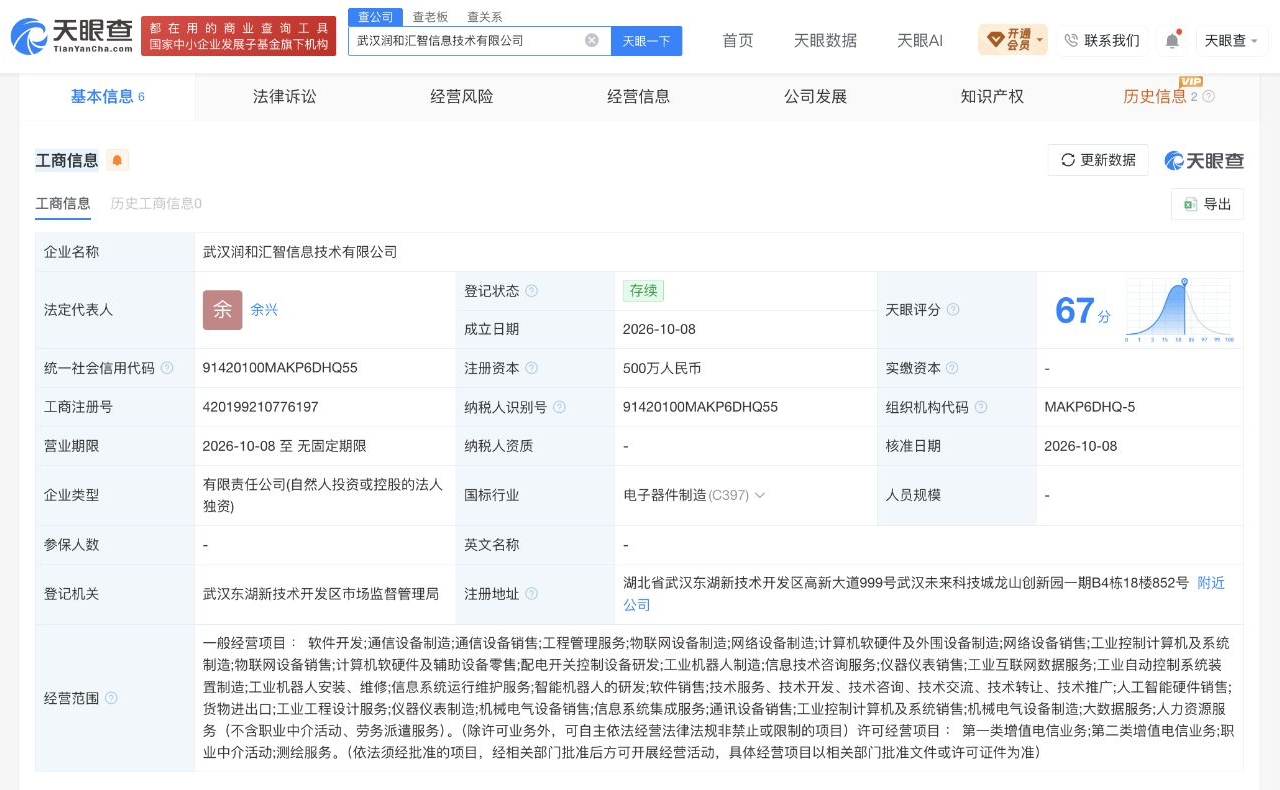Export data with 导出 button
This screenshot has height=790, width=1280.
pos(1207,204)
